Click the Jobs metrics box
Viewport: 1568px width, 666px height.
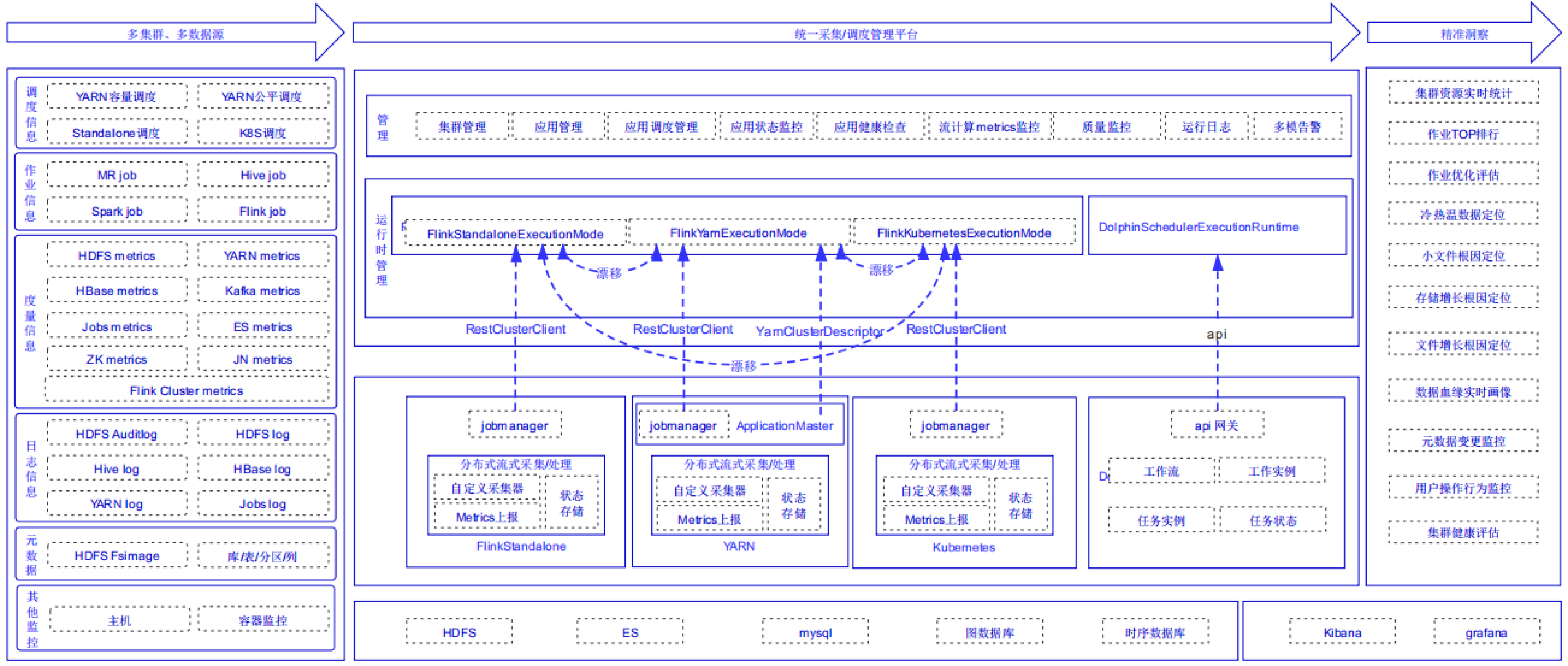click(117, 326)
